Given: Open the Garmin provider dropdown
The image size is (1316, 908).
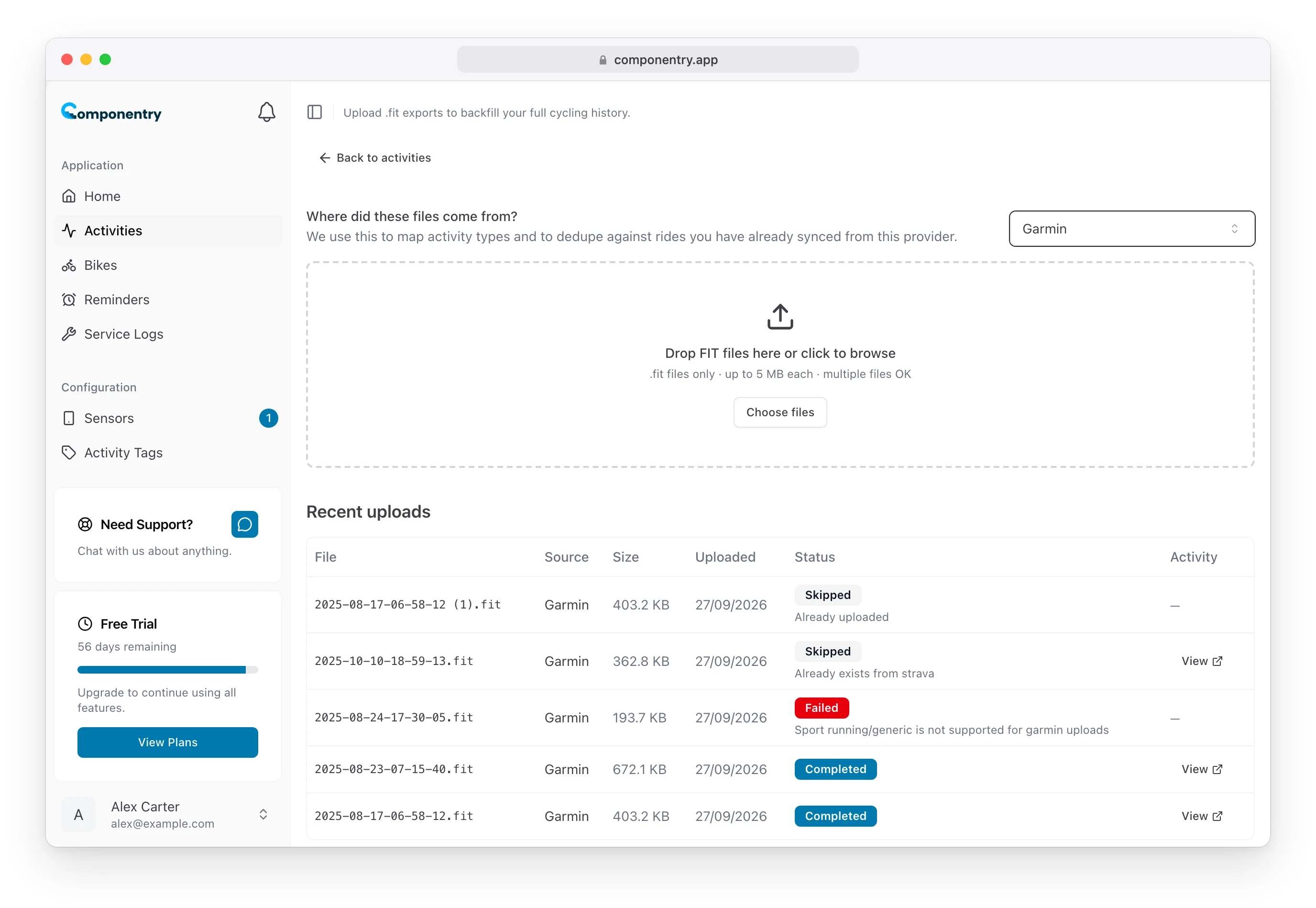Looking at the screenshot, I should pyautogui.click(x=1132, y=229).
